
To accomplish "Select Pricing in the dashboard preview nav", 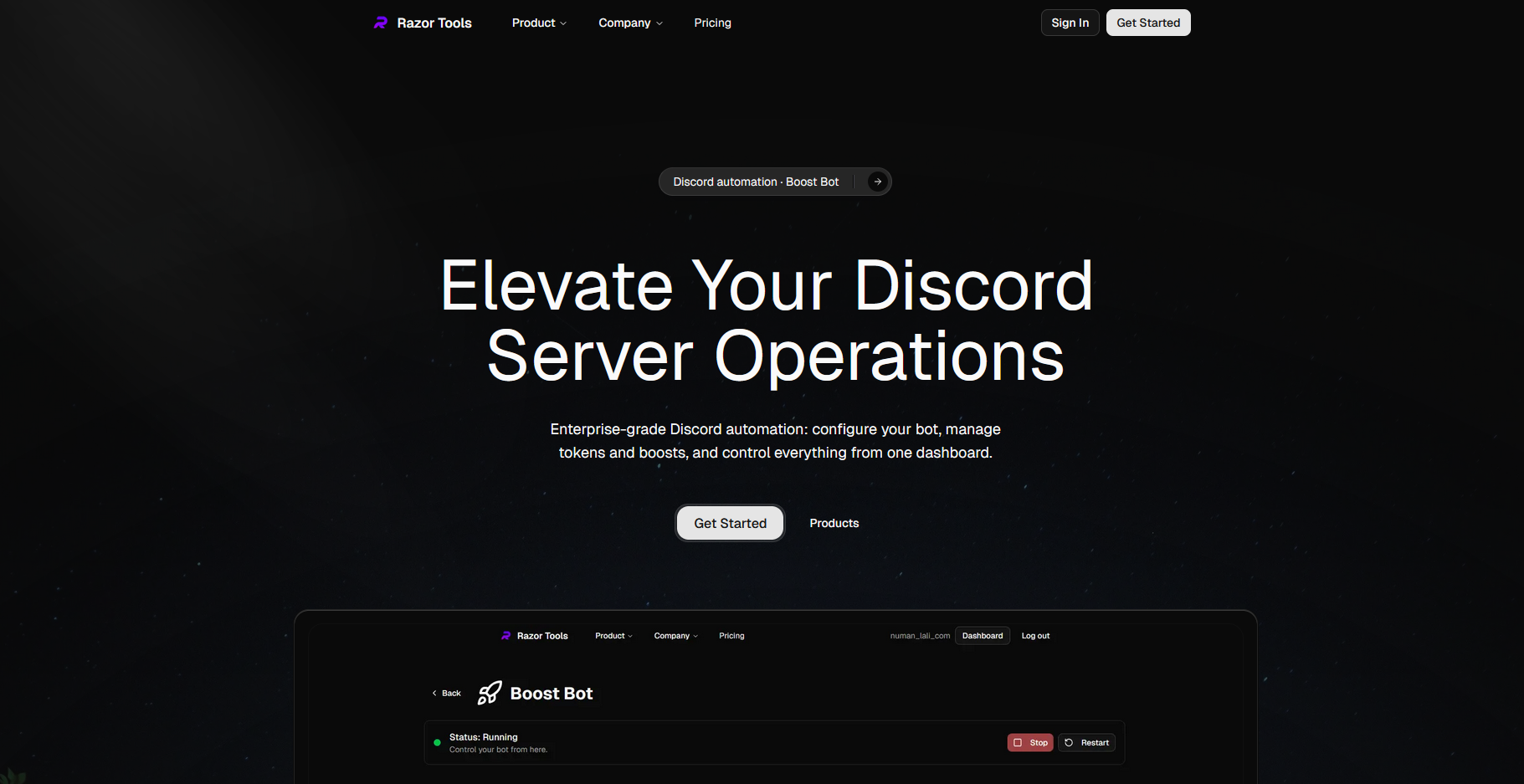I will click(x=731, y=636).
